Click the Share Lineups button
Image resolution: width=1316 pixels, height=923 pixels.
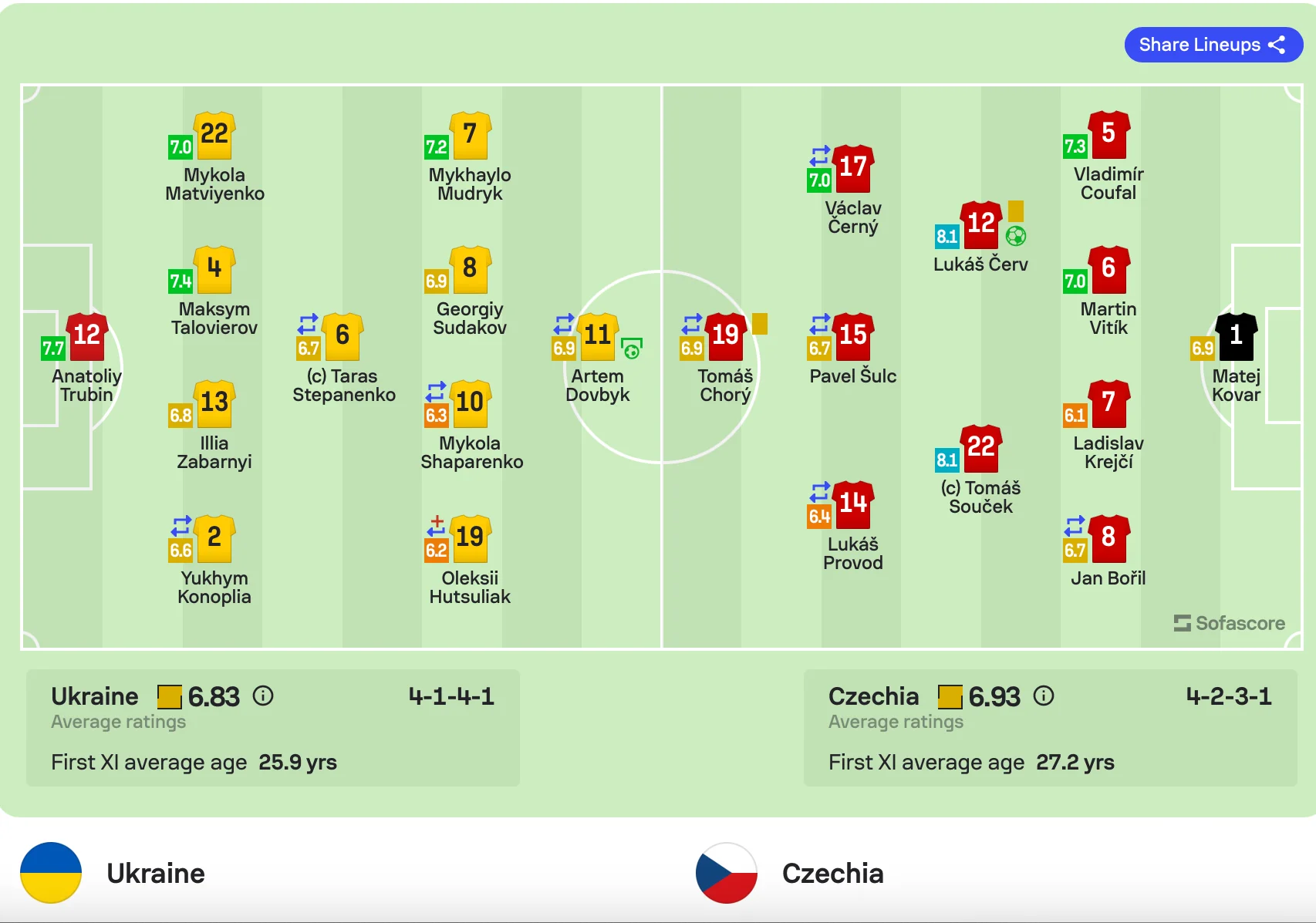click(1213, 45)
